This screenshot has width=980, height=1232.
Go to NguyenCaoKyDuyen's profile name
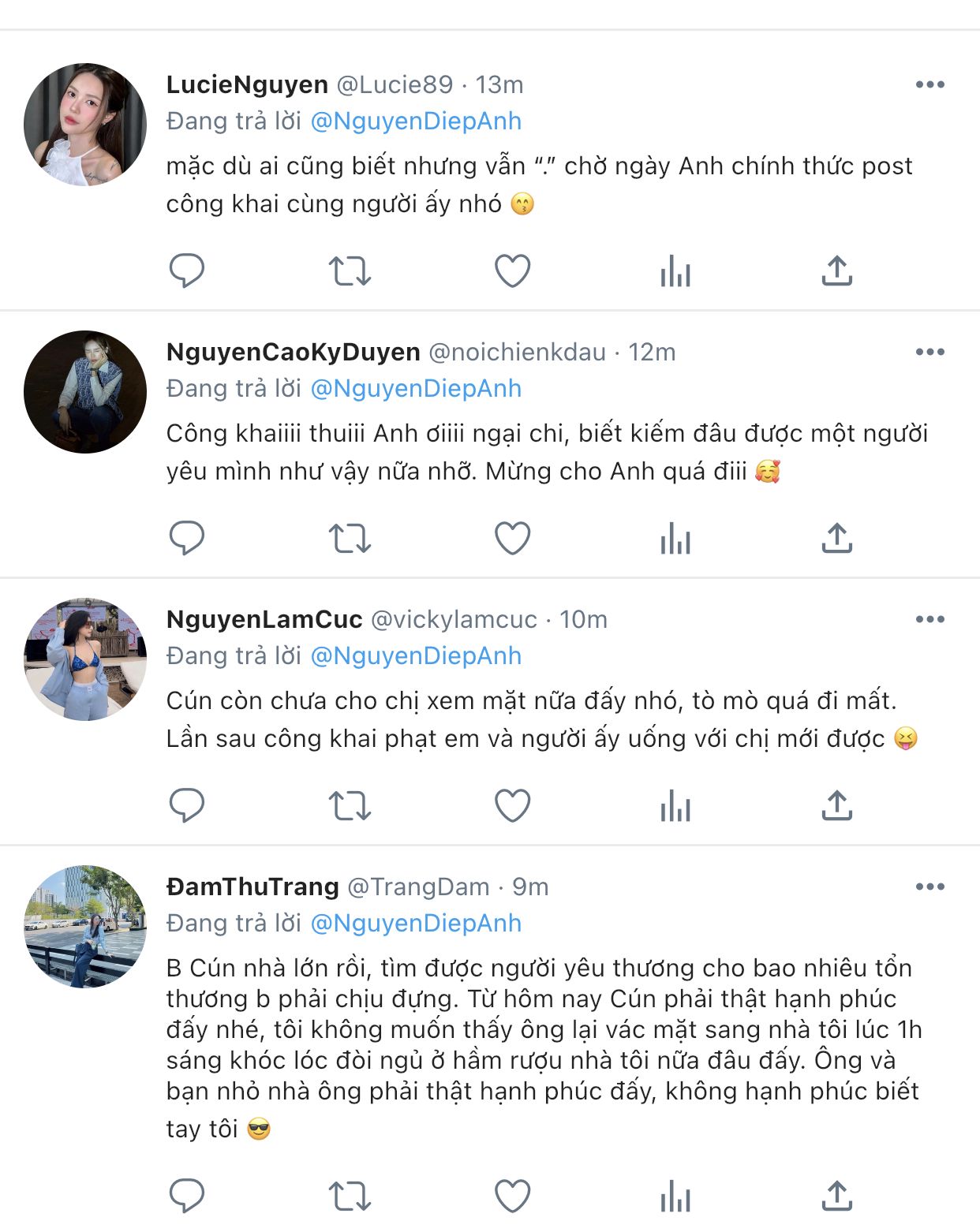pyautogui.click(x=293, y=352)
